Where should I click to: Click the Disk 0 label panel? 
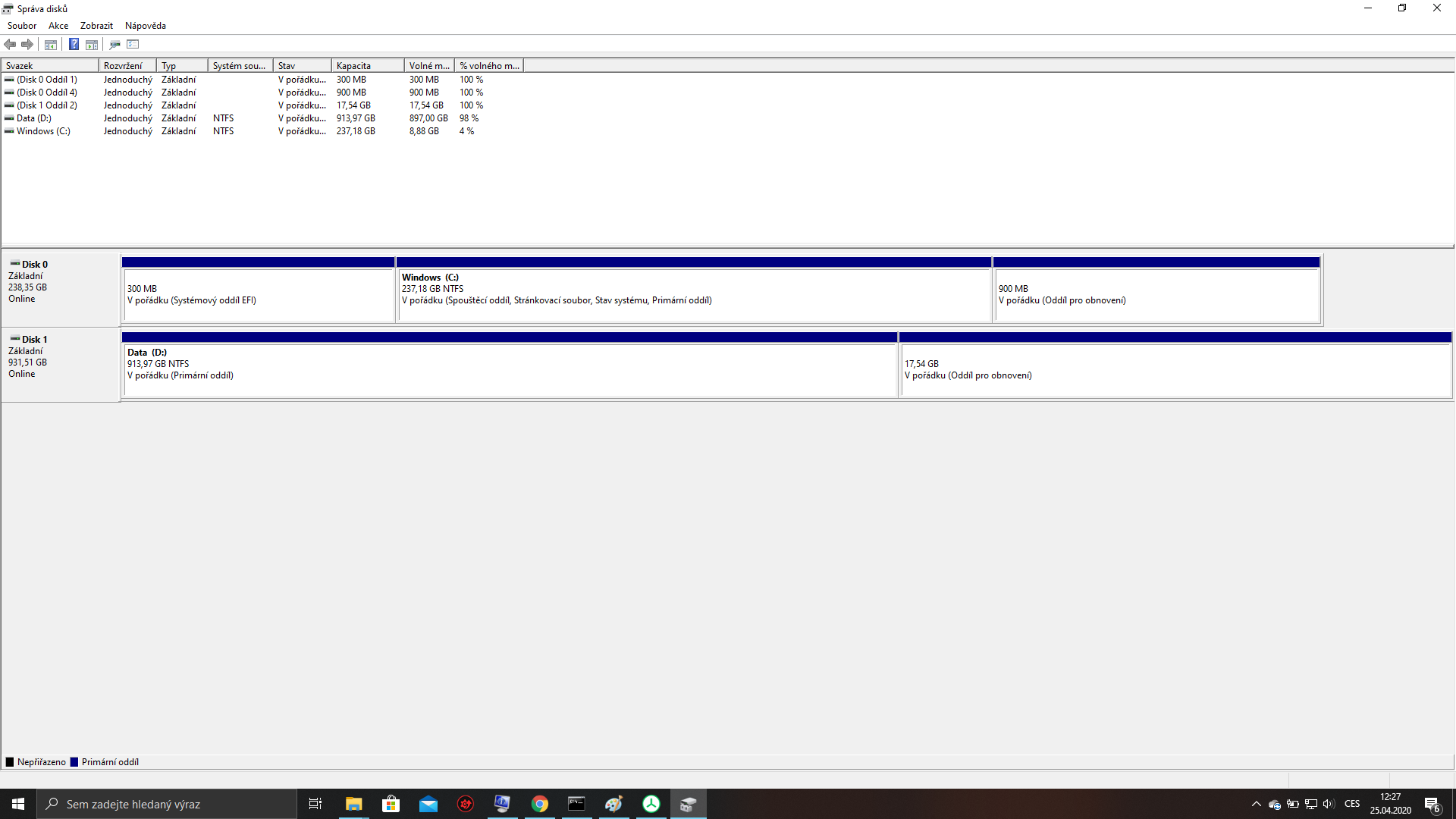pos(61,288)
